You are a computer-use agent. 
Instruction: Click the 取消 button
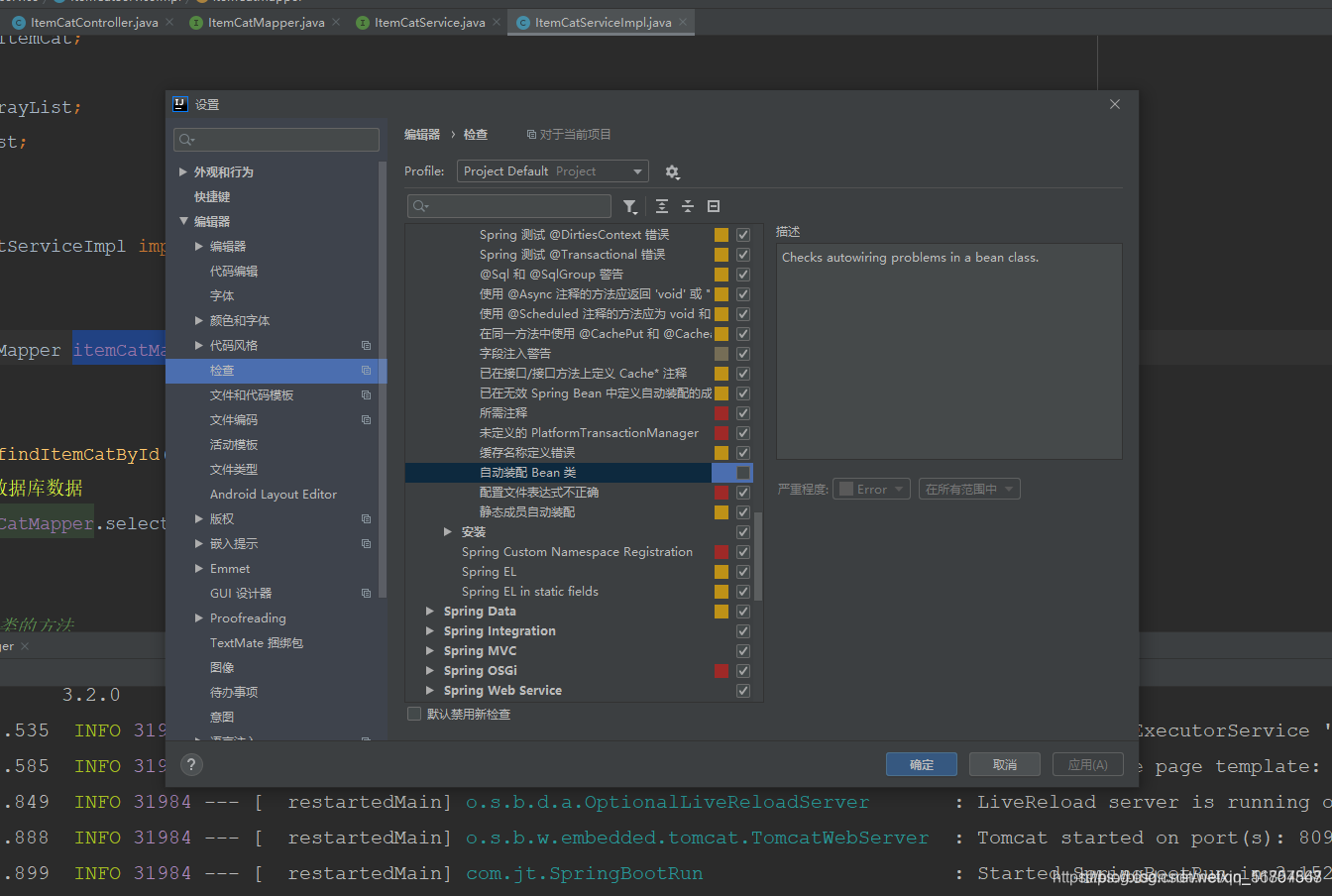tap(1005, 764)
